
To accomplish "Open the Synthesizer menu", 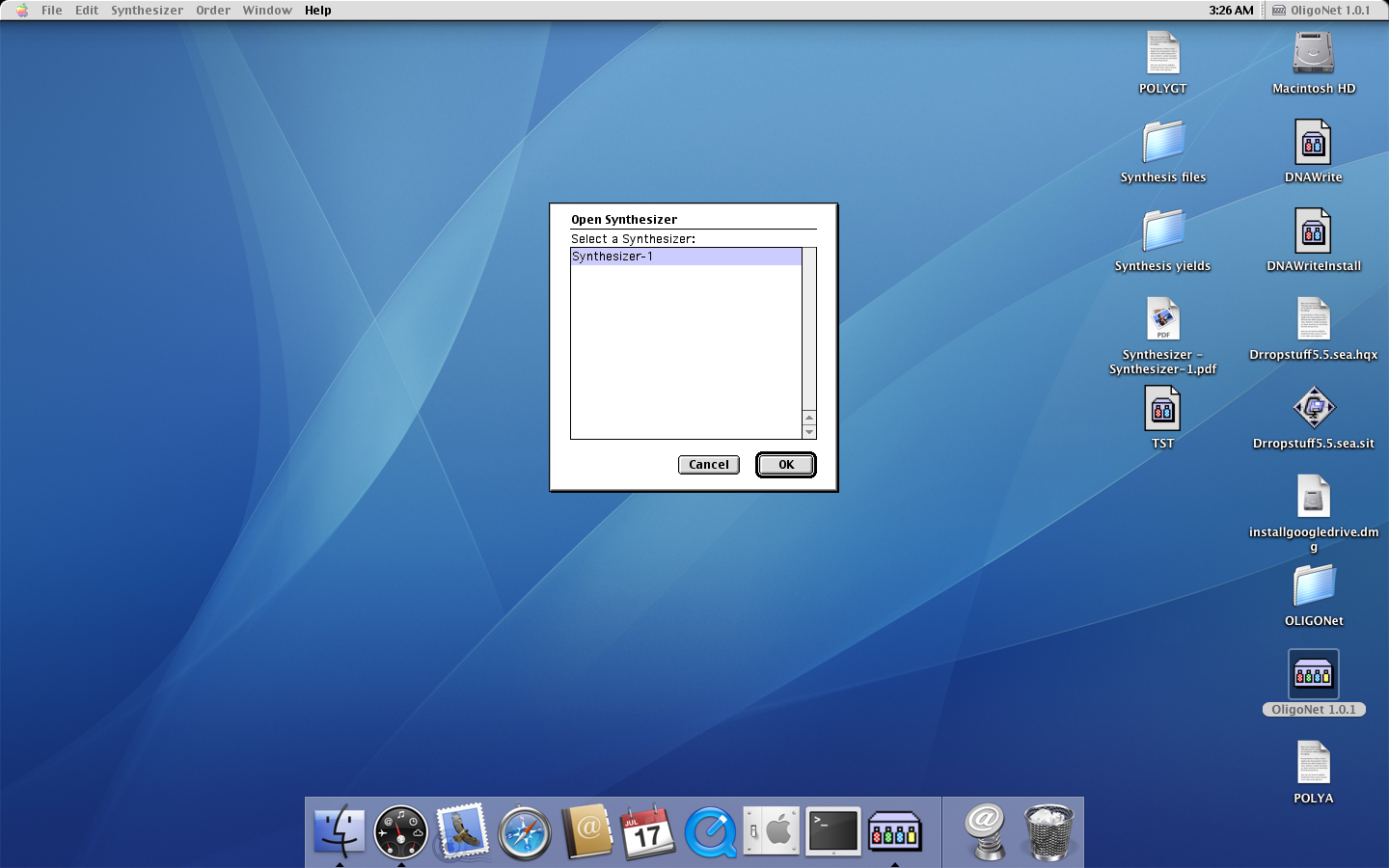I will click(147, 11).
